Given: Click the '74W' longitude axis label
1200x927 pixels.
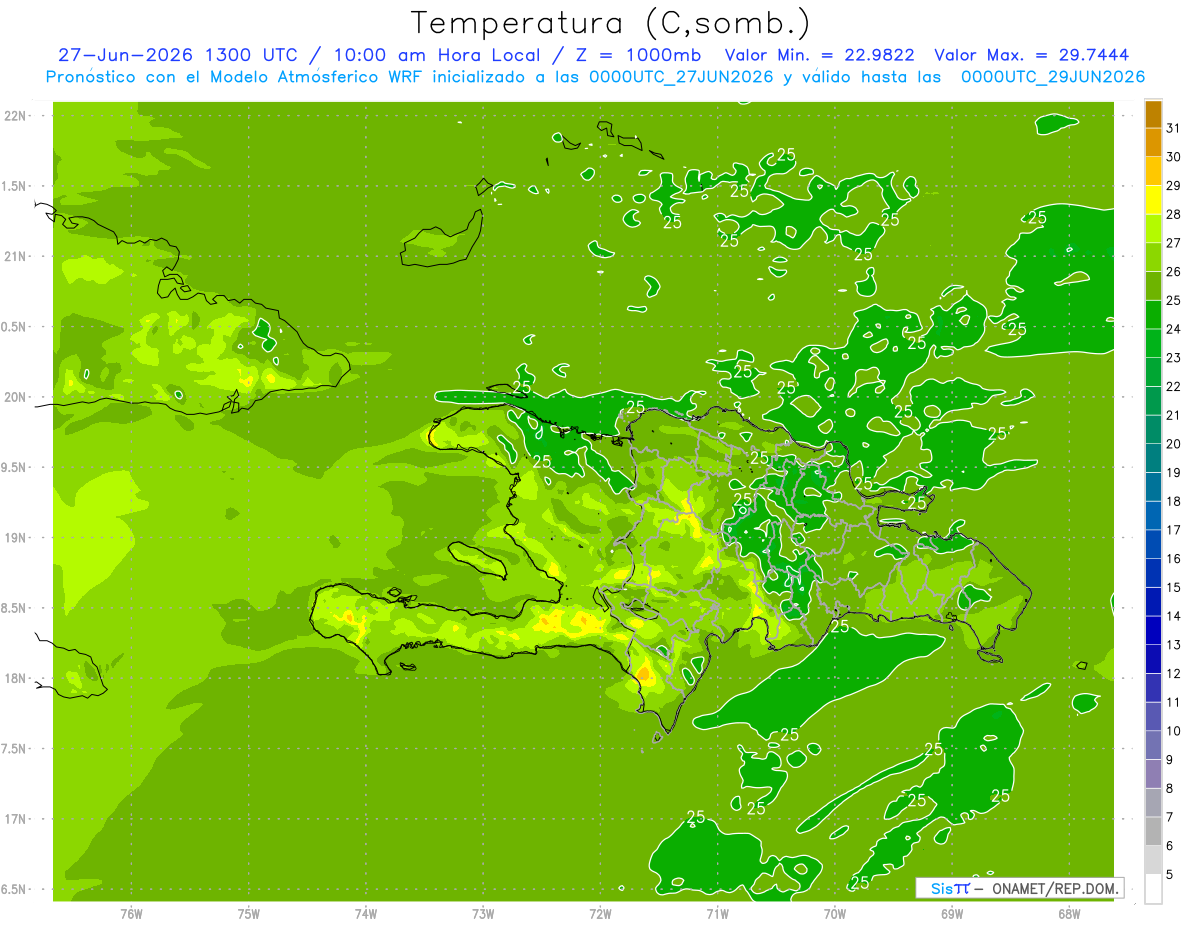Looking at the screenshot, I should (x=366, y=913).
